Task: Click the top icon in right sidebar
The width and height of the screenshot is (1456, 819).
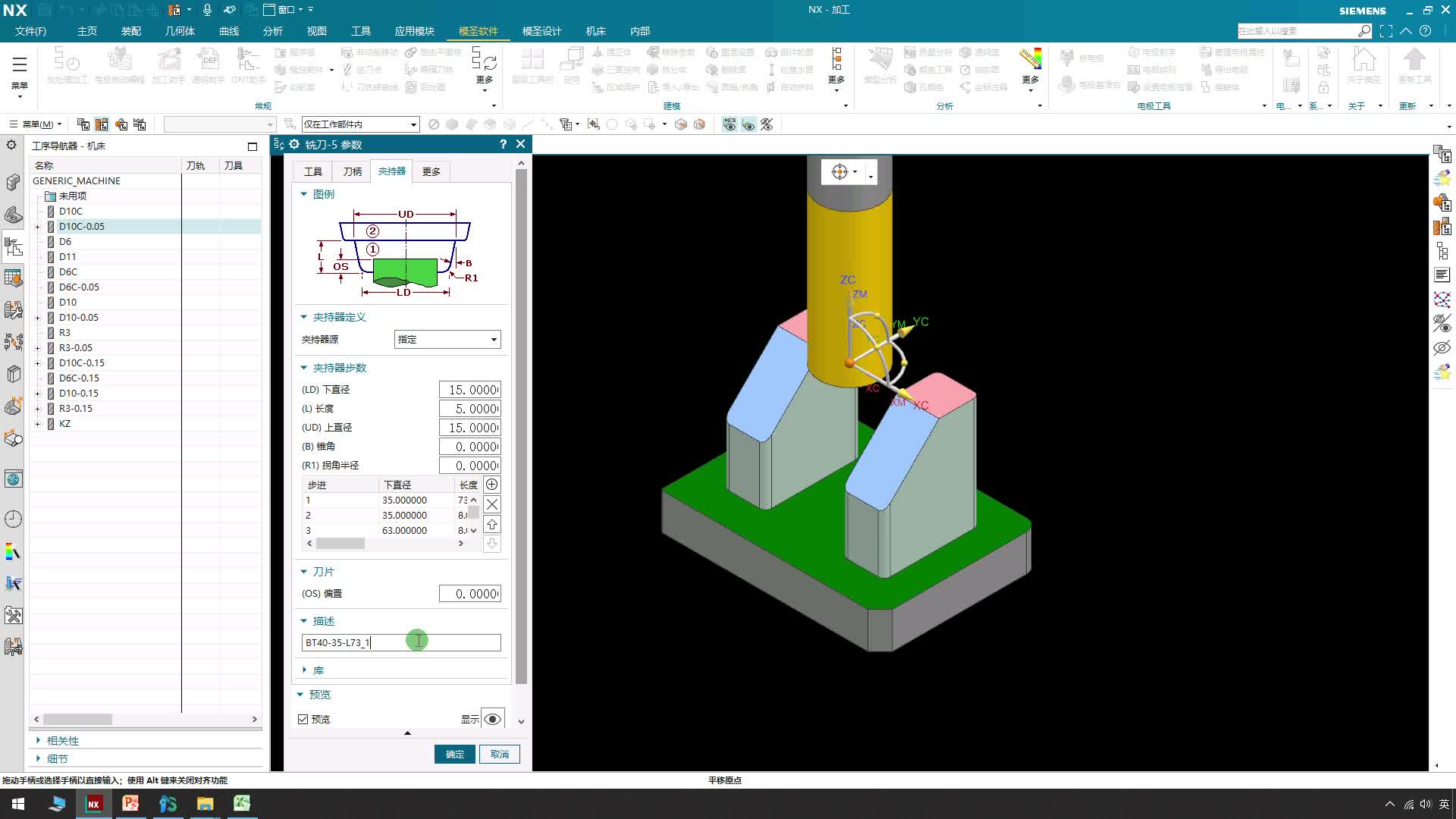Action: [x=1442, y=155]
